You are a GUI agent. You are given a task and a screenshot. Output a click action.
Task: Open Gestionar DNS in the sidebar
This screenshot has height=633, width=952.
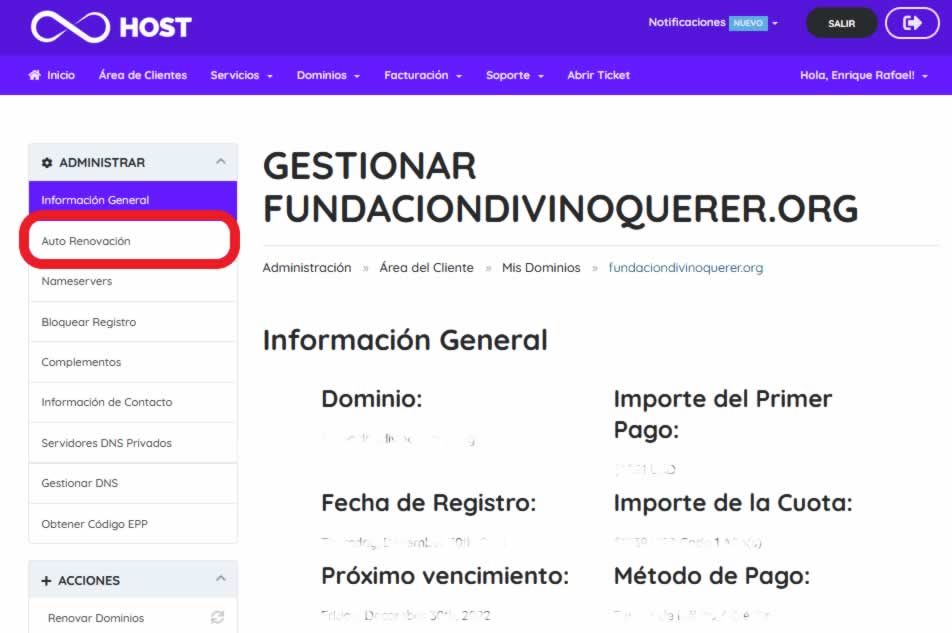(133, 483)
